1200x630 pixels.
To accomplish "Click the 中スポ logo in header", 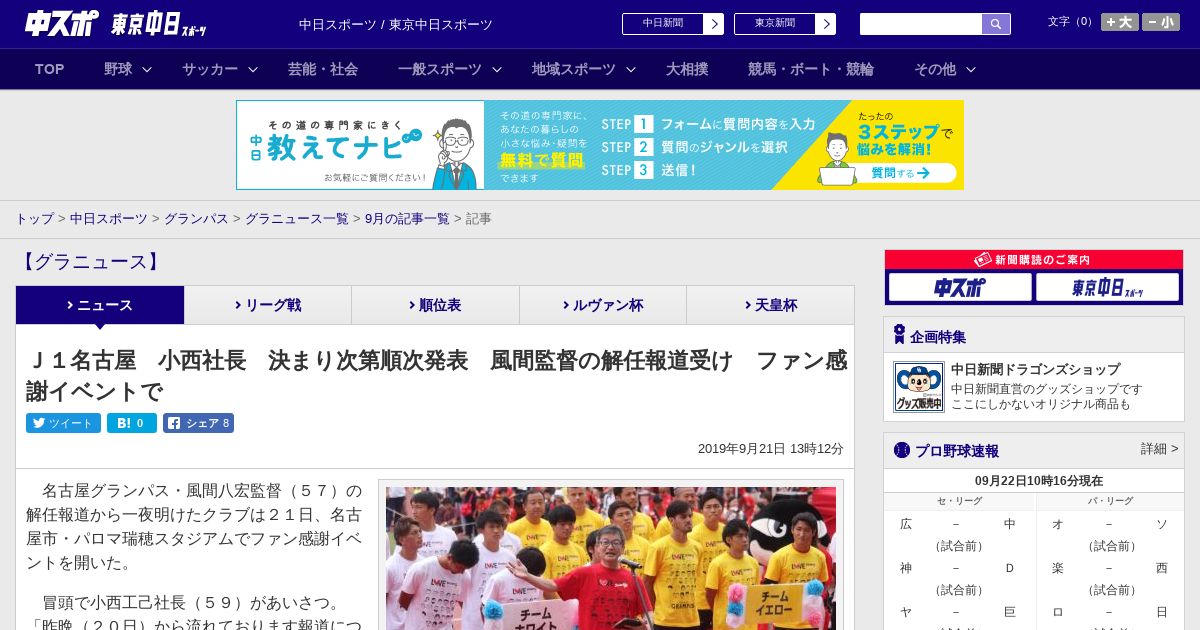I will (61, 23).
